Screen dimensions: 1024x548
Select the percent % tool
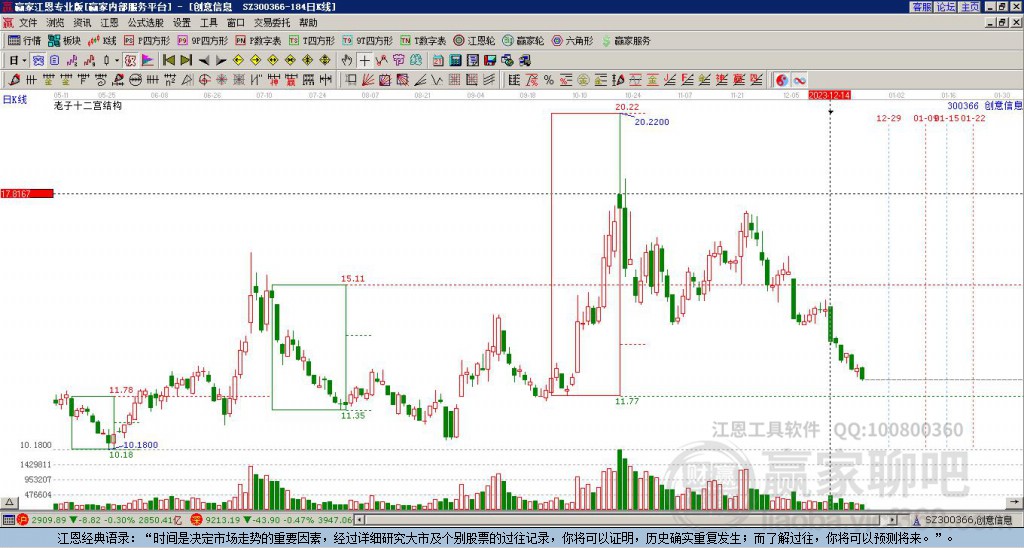(x=548, y=80)
